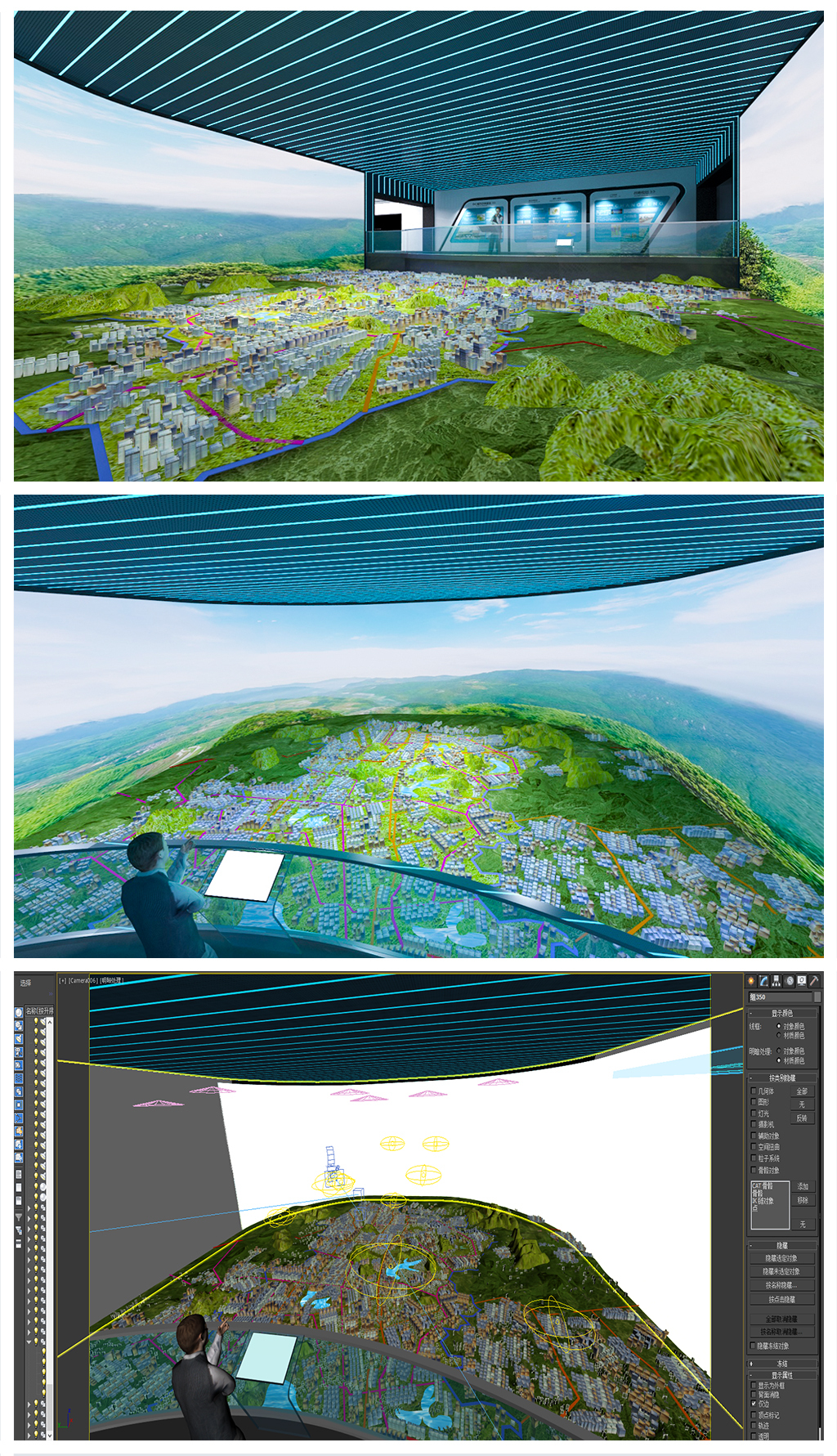Click 无 button below 全部
837x1456 pixels.
pyautogui.click(x=803, y=1104)
